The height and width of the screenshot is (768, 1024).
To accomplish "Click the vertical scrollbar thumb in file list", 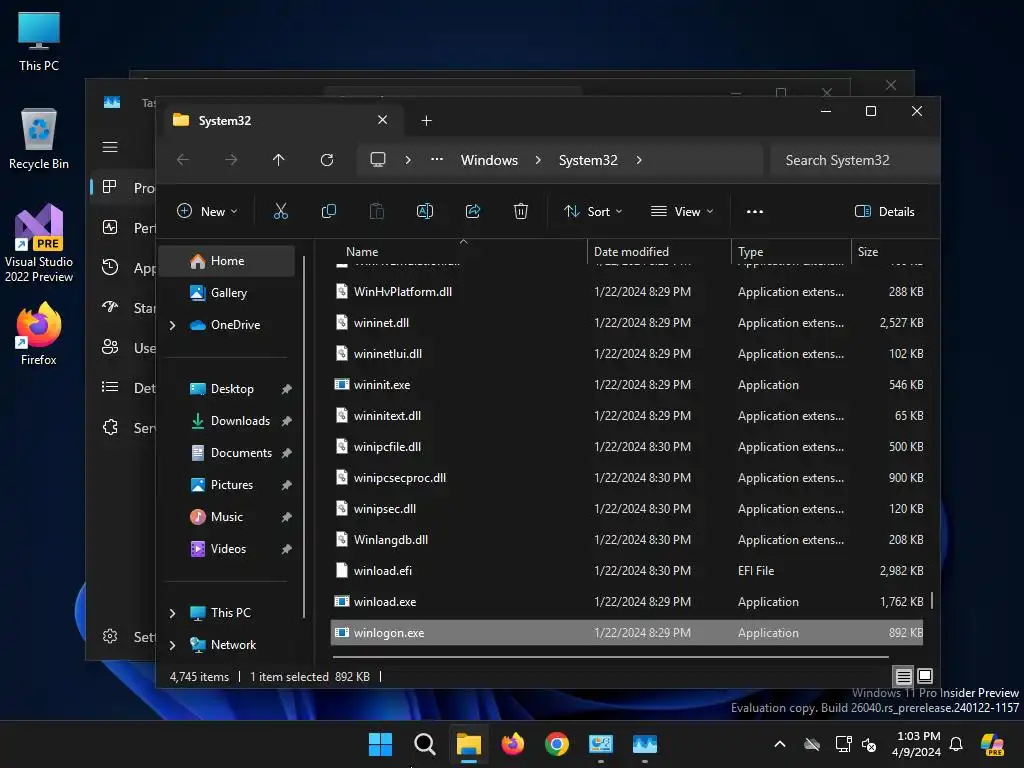I will coord(931,601).
